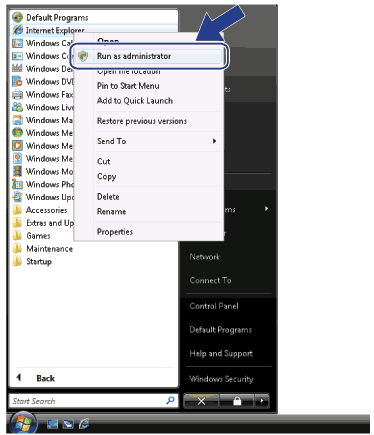This screenshot has height=435, width=374.
Task: Expand the Extras and Upgrades folder
Action: (43, 223)
